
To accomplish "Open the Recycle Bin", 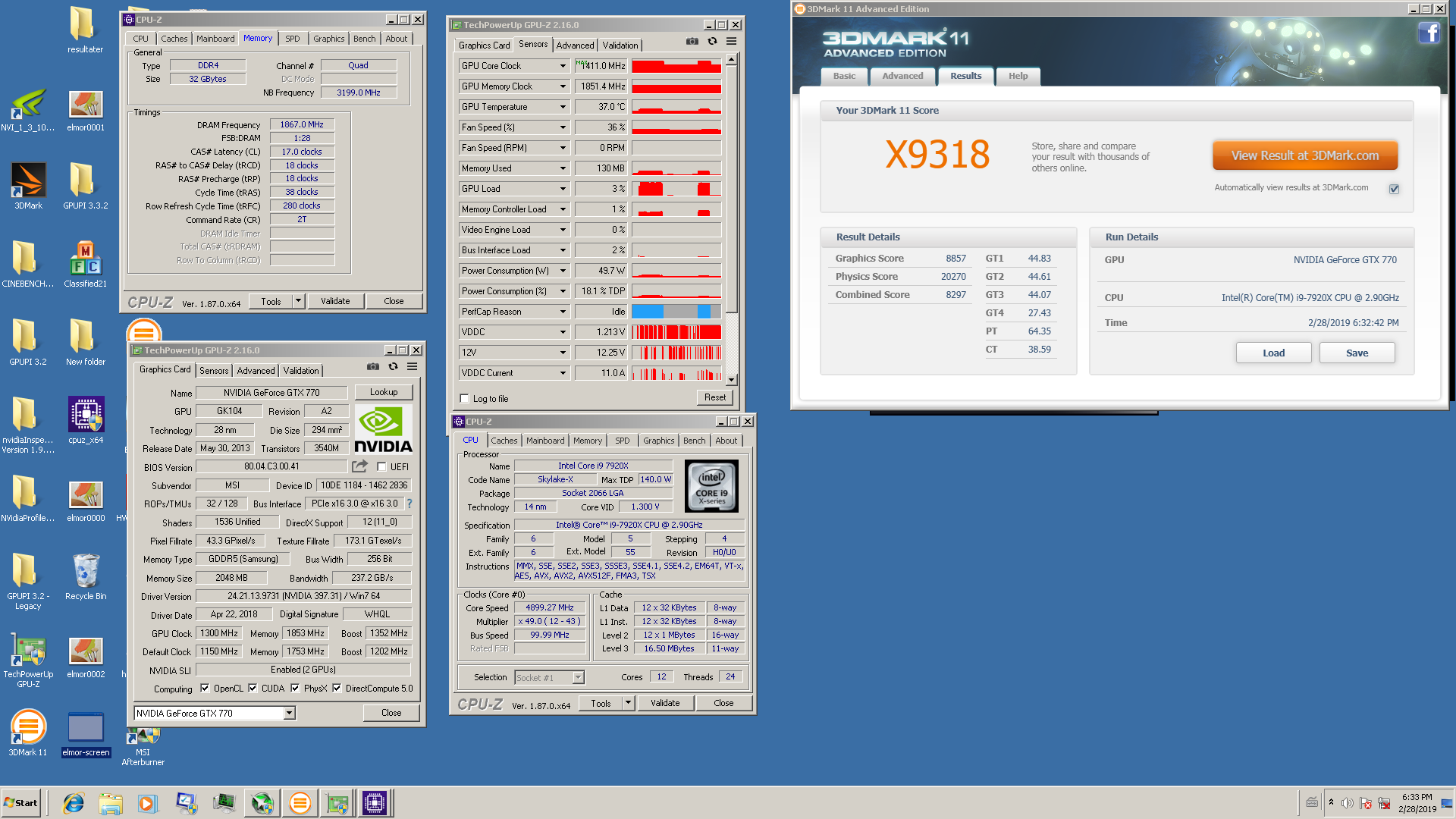I will coord(85,577).
